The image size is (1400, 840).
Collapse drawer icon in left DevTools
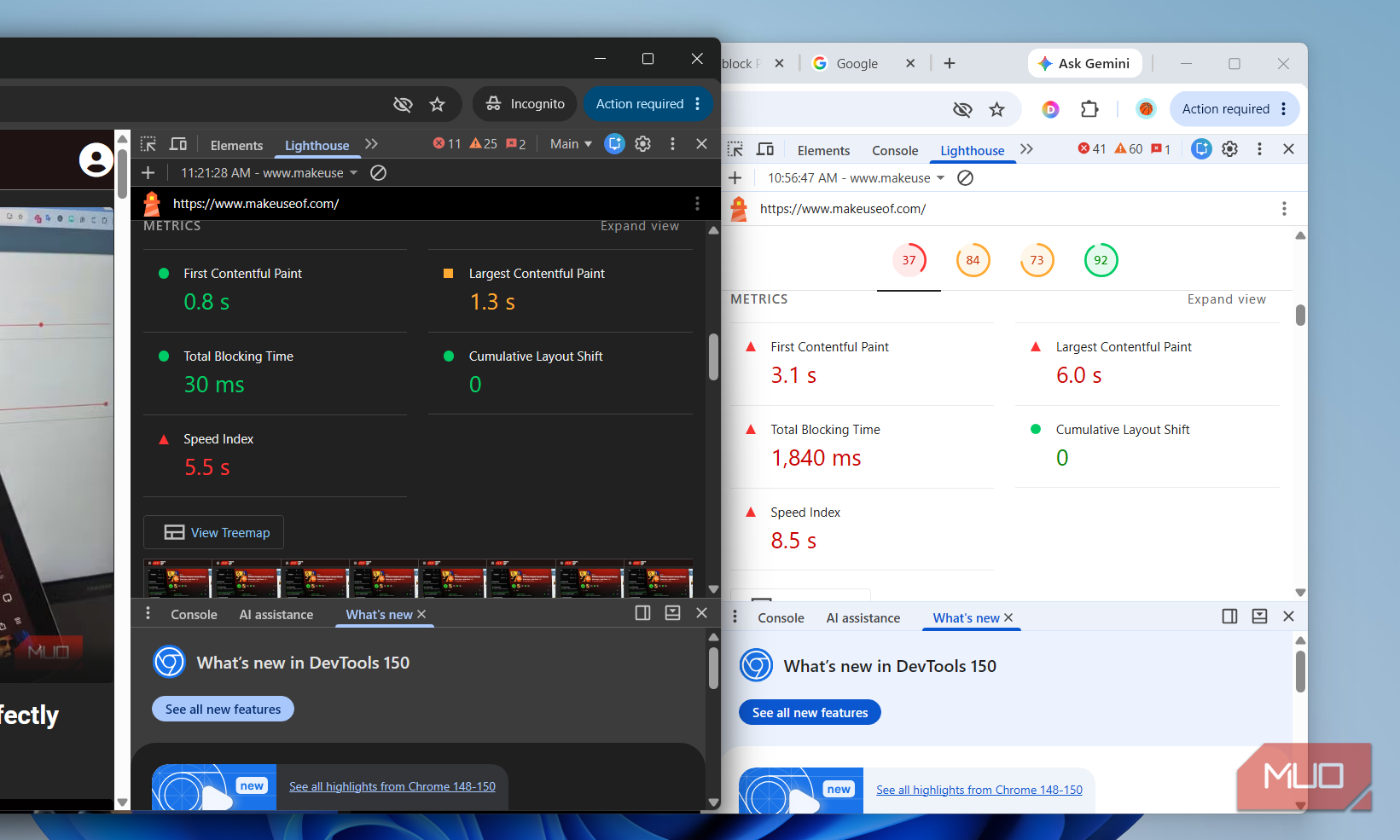(x=672, y=613)
